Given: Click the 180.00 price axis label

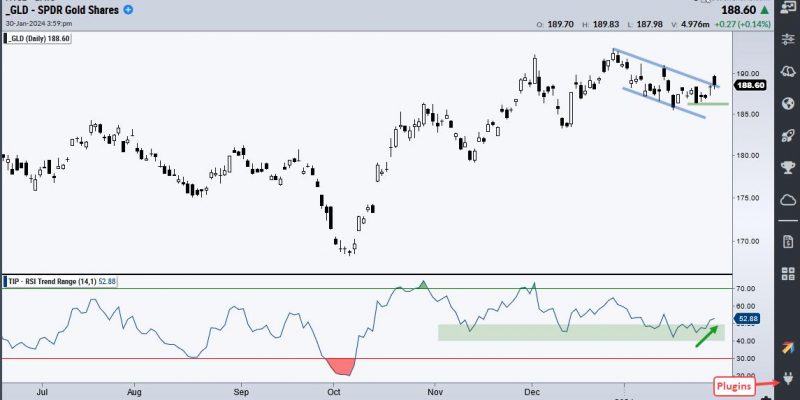Looking at the screenshot, I should 748,156.
